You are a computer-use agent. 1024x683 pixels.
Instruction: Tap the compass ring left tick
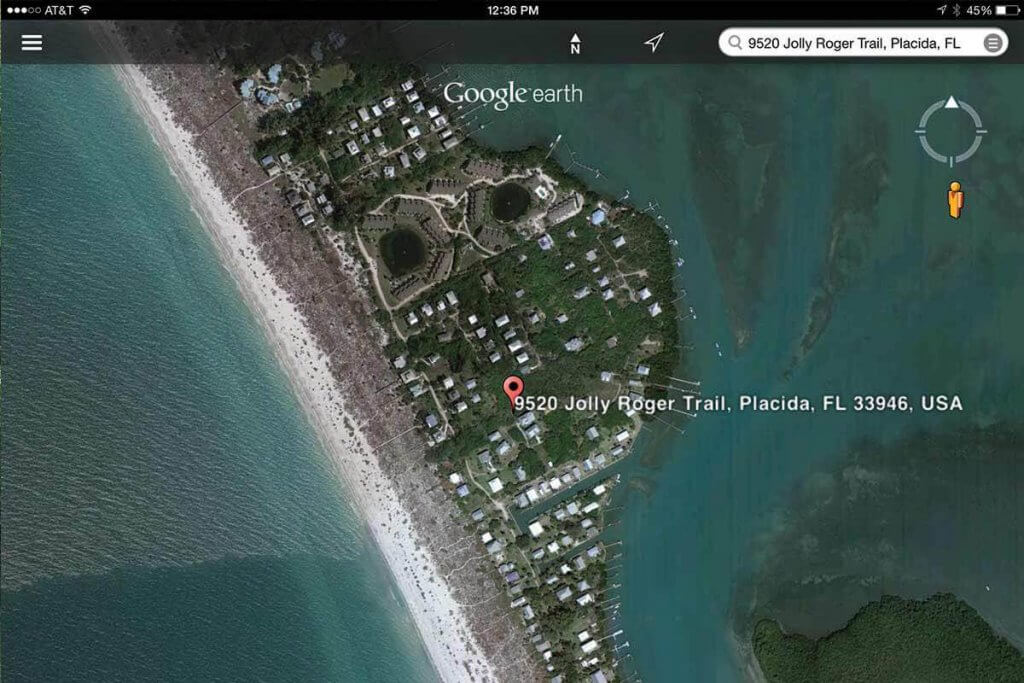click(920, 132)
